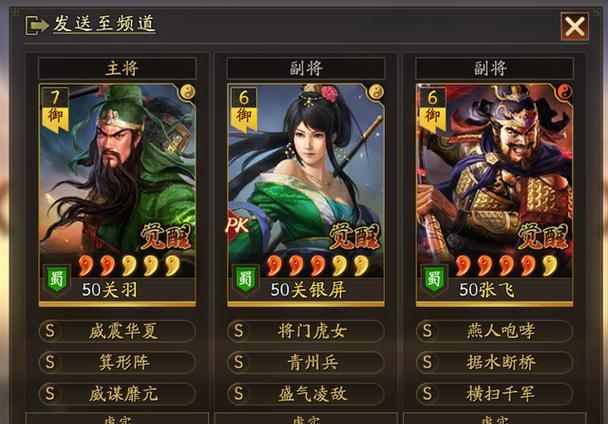Click the 蜀 faction badge on 关银屏
Image resolution: width=608 pixels, height=424 pixels.
tap(245, 280)
